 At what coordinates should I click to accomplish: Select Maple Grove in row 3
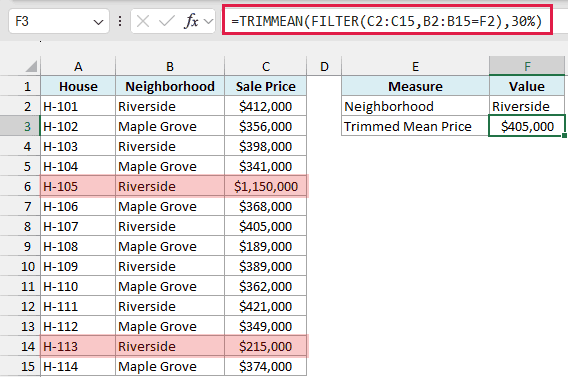coord(170,126)
